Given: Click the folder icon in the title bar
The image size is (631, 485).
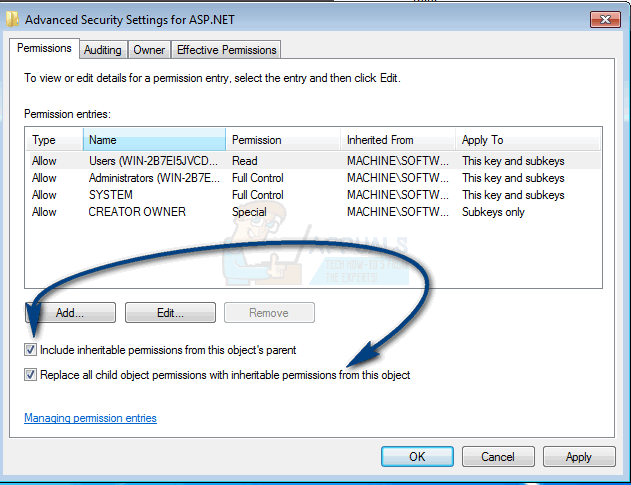Looking at the screenshot, I should coord(13,18).
